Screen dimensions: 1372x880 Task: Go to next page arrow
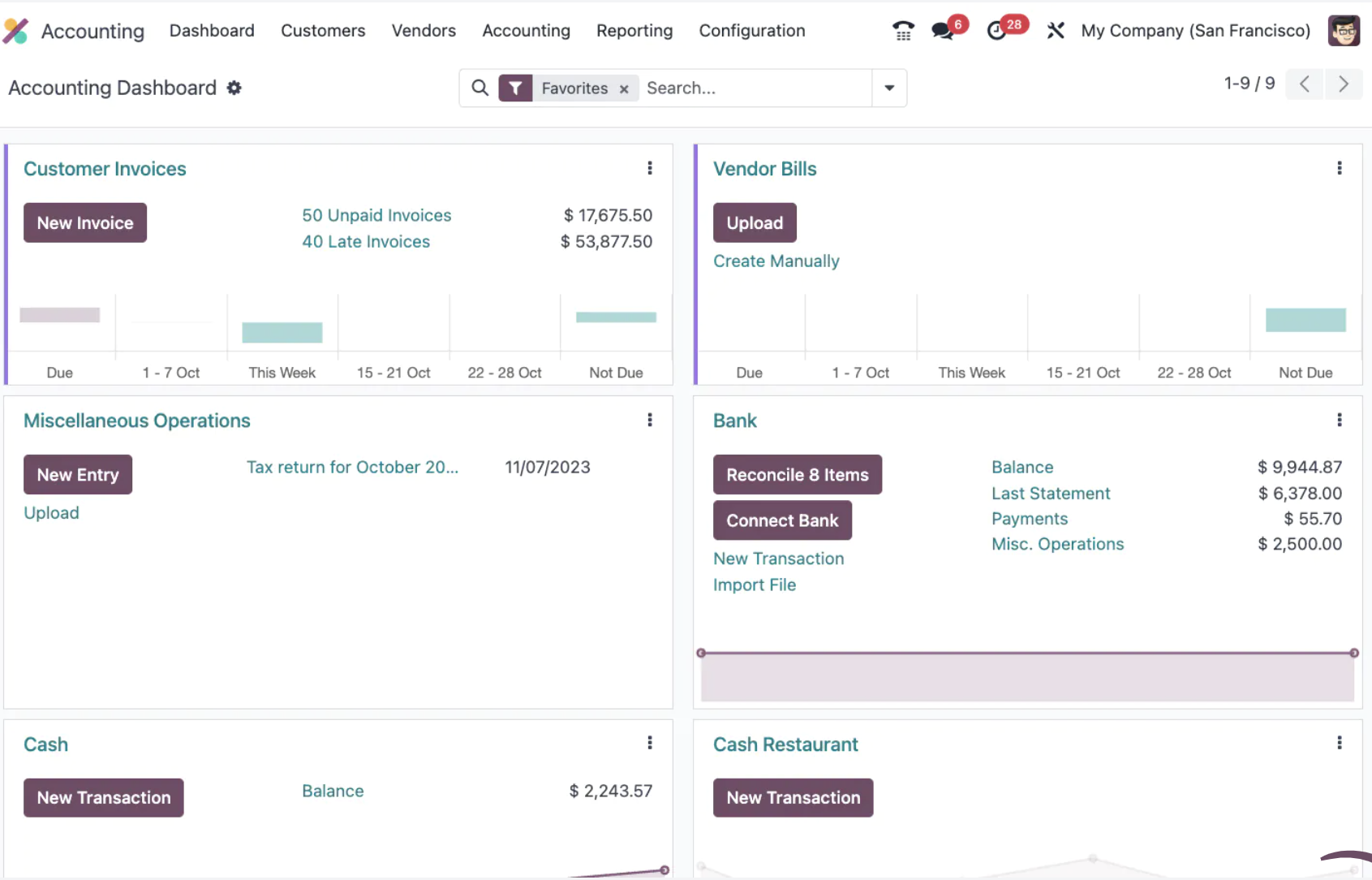[1344, 84]
